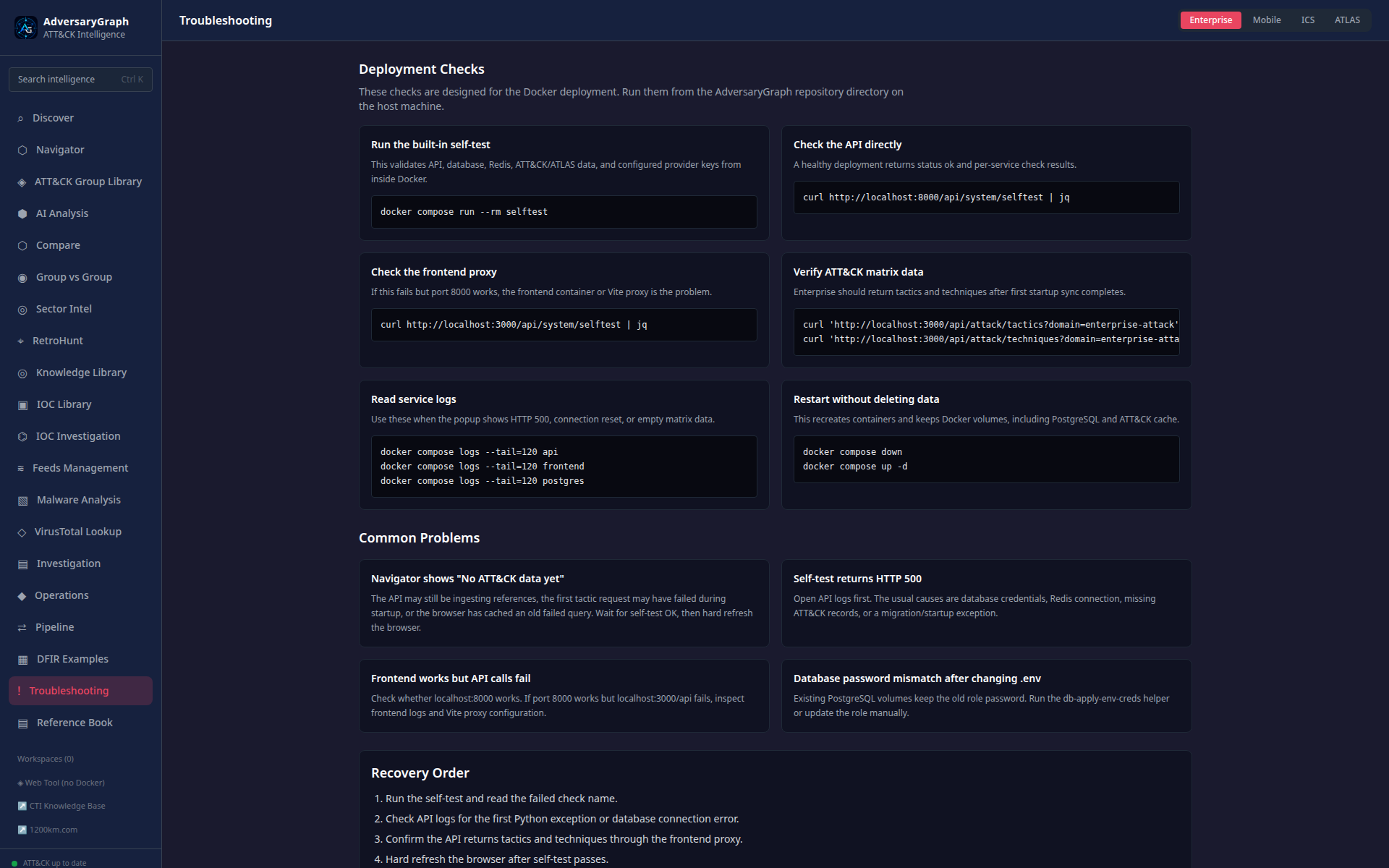Click the Restart without deleting data title
This screenshot has height=868, width=1389.
point(866,399)
